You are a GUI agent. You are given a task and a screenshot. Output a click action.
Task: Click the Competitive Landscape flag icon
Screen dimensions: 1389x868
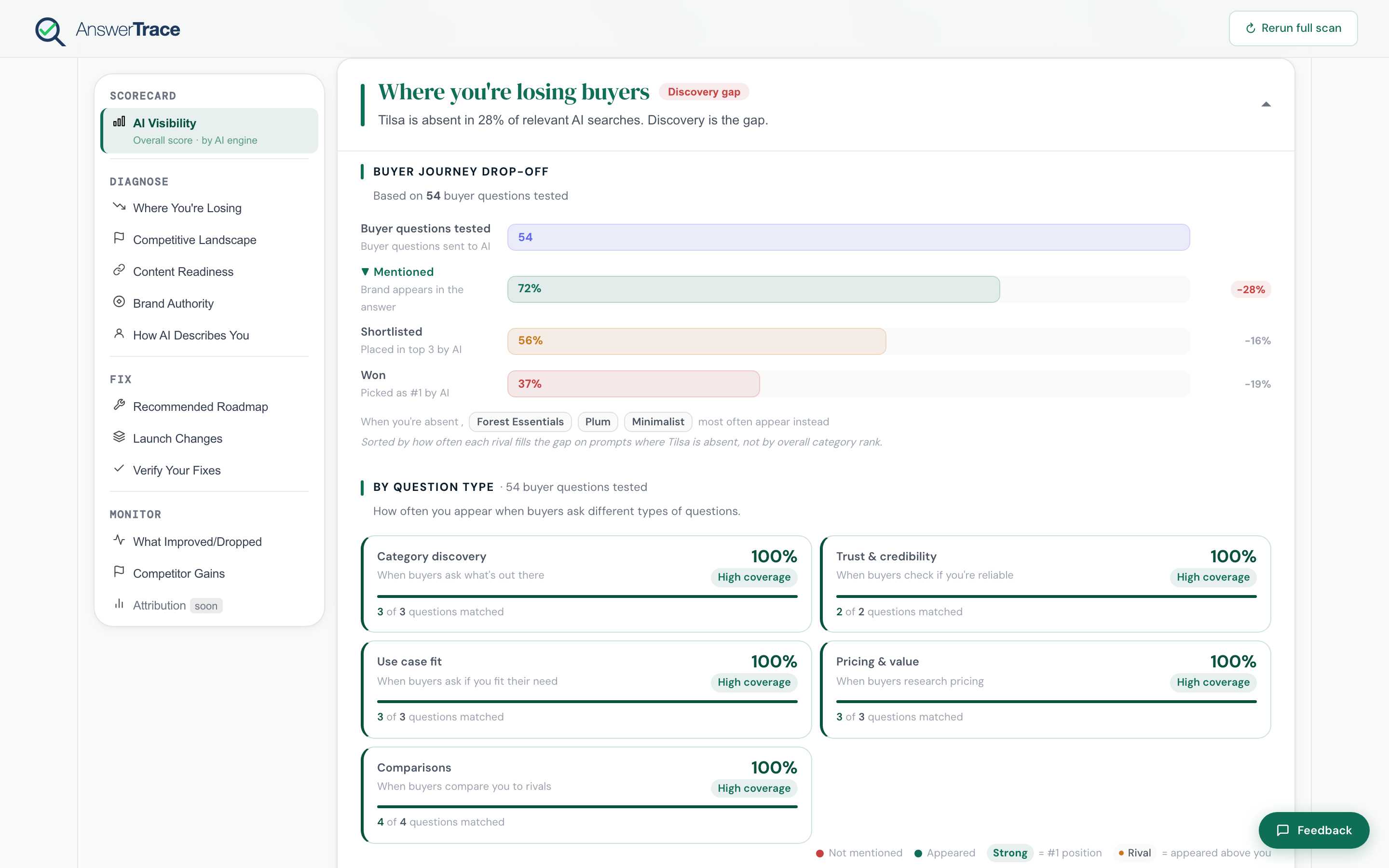119,238
